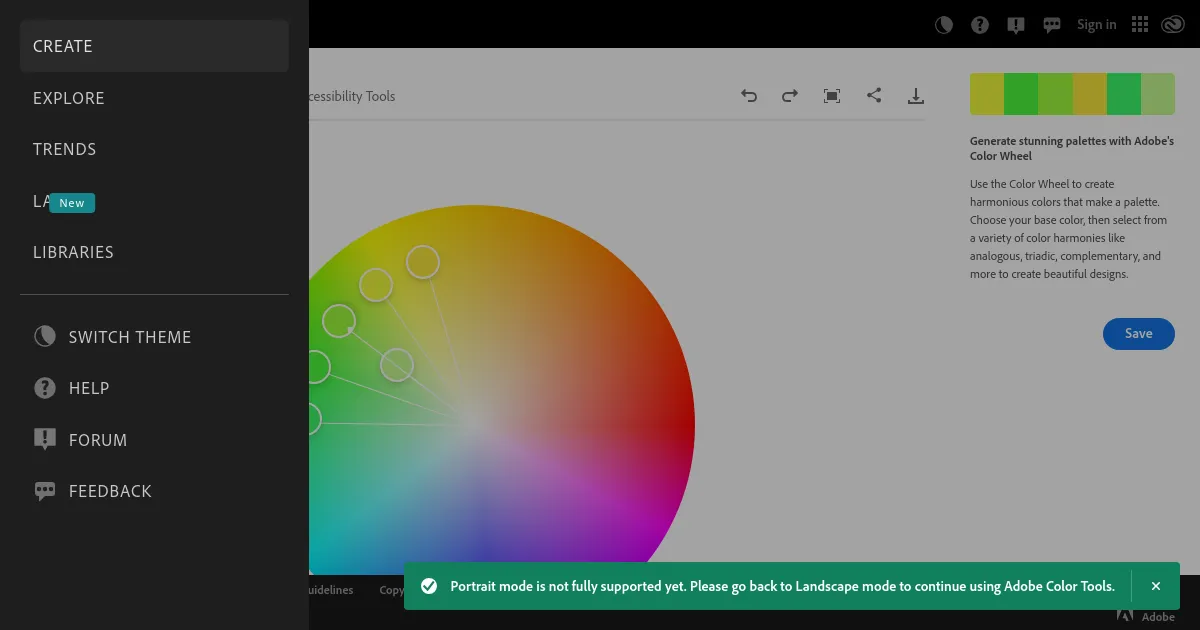Select the bright green palette swatch
The image size is (1200, 630).
click(1022, 93)
